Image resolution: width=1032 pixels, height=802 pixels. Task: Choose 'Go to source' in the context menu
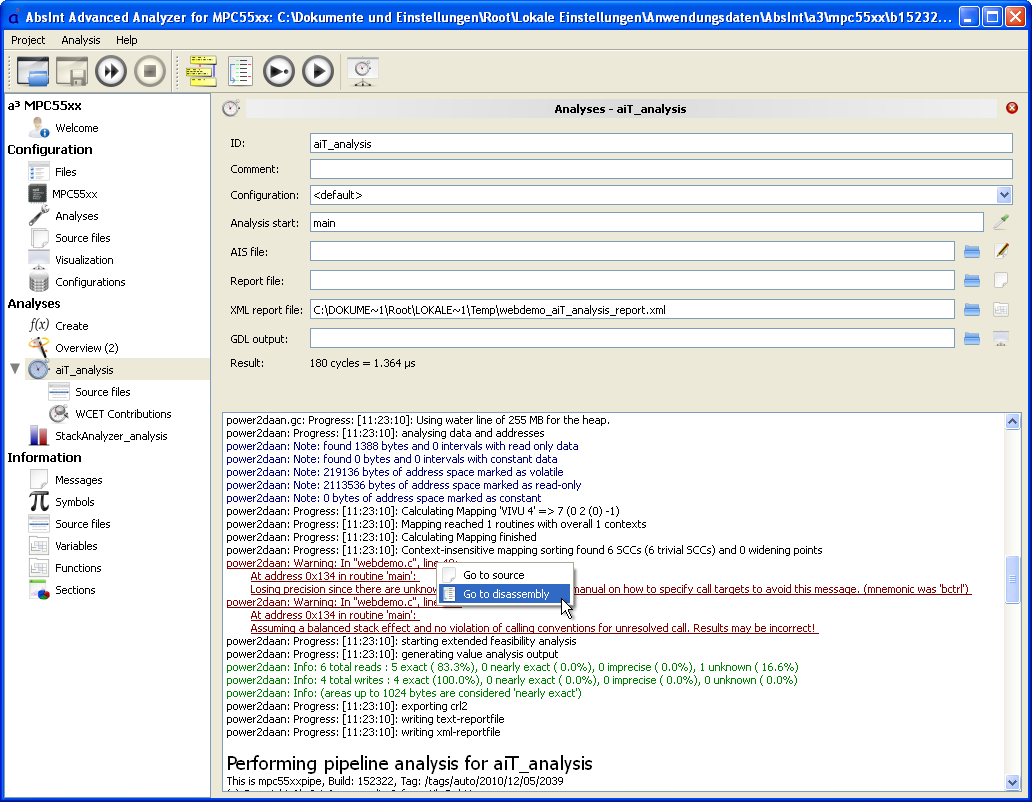coord(505,575)
